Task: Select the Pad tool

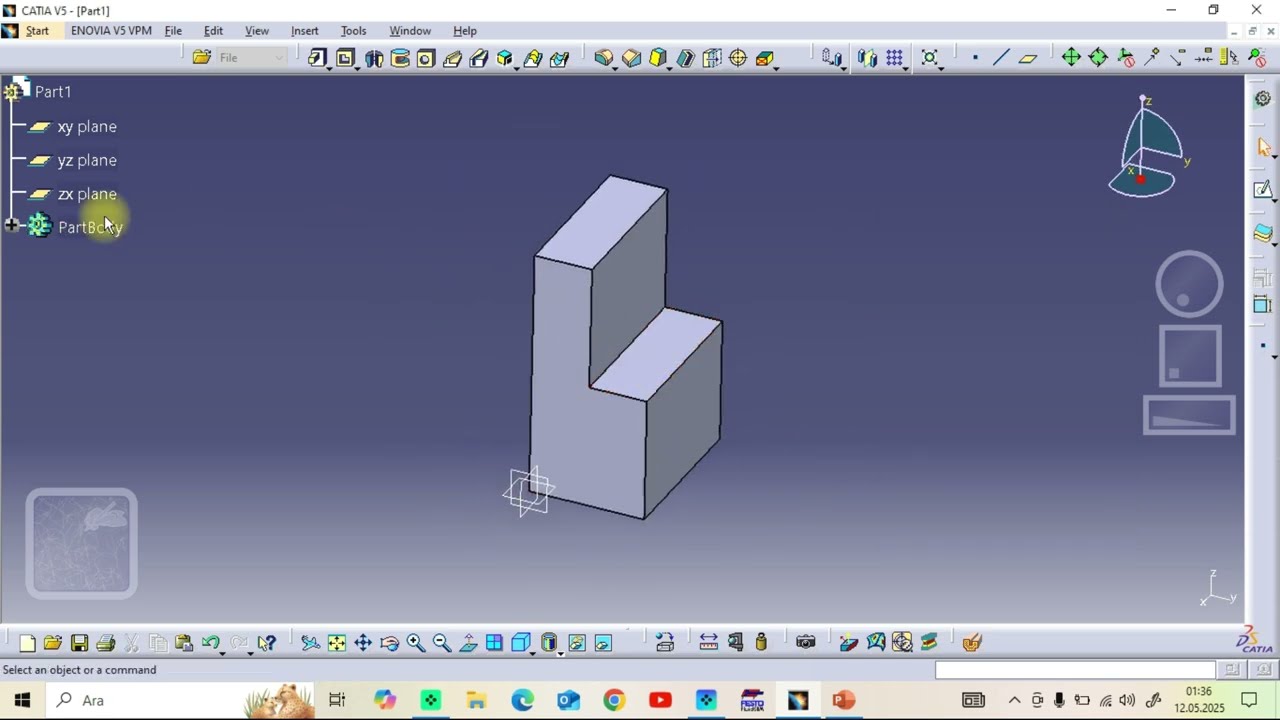Action: click(317, 58)
